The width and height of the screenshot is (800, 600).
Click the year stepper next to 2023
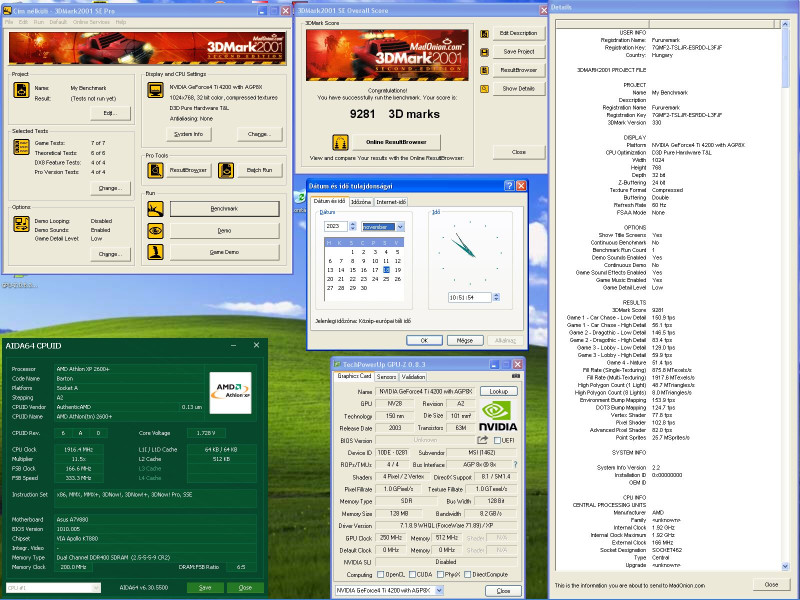click(x=352, y=227)
